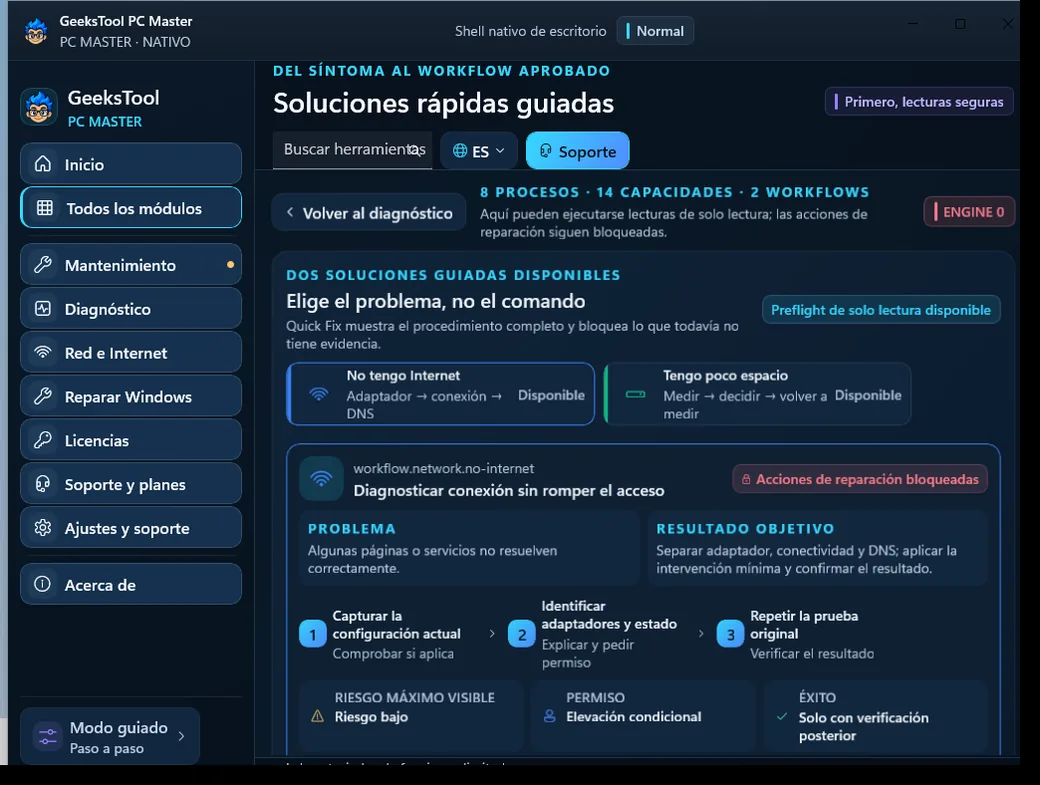Open the Inicio home page
1040x785 pixels.
pos(131,164)
